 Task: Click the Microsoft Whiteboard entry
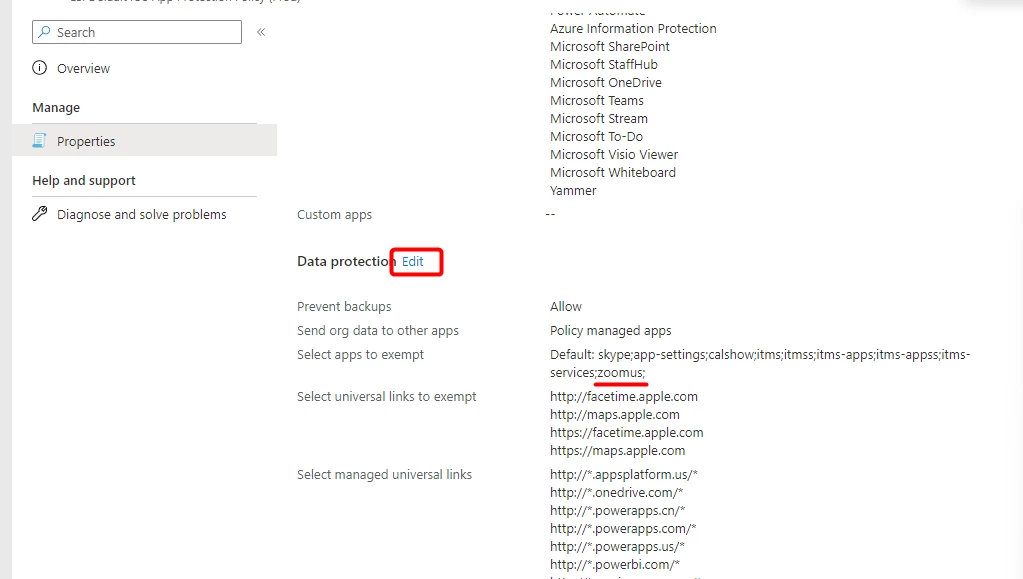point(613,172)
